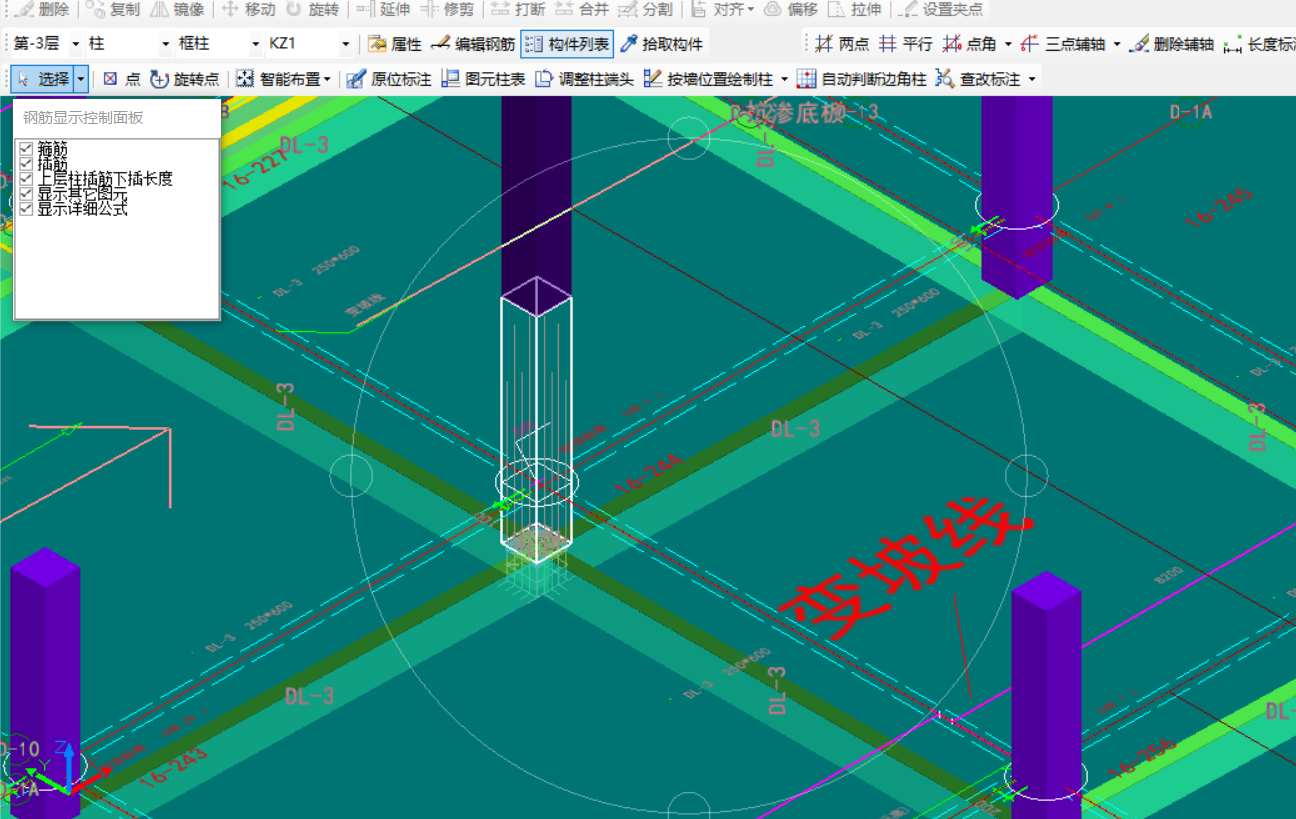Expand the 查改标注 dropdown arrow
The image size is (1296, 819).
(x=1032, y=78)
